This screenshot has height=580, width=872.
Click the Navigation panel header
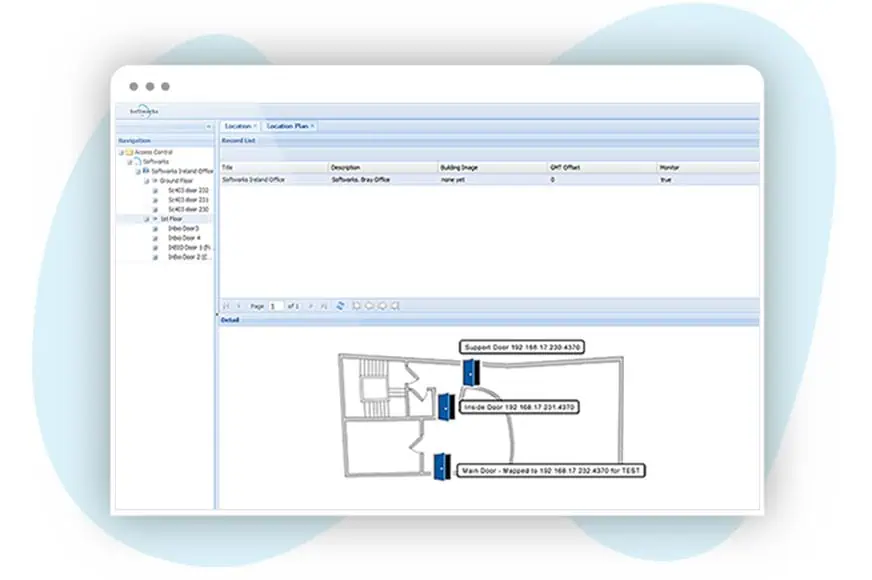pos(165,141)
